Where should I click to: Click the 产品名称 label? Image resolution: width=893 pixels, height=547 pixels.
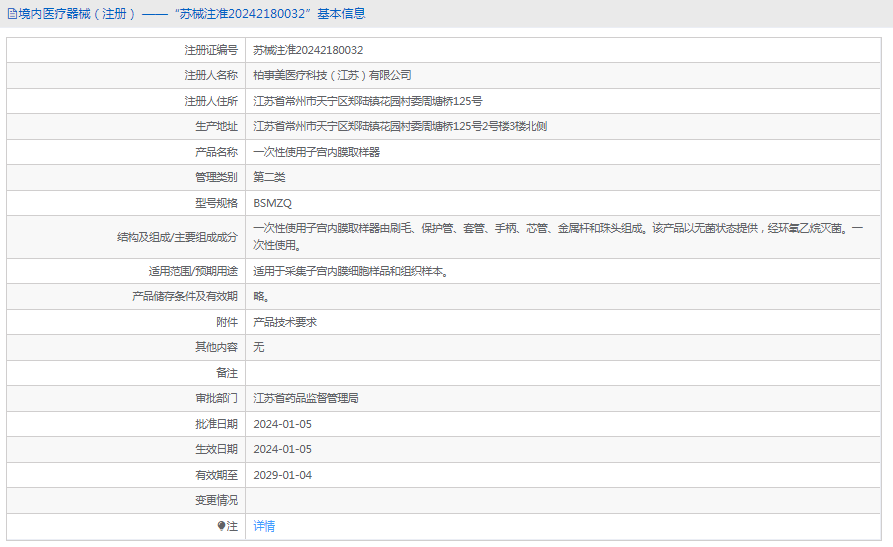[216, 152]
